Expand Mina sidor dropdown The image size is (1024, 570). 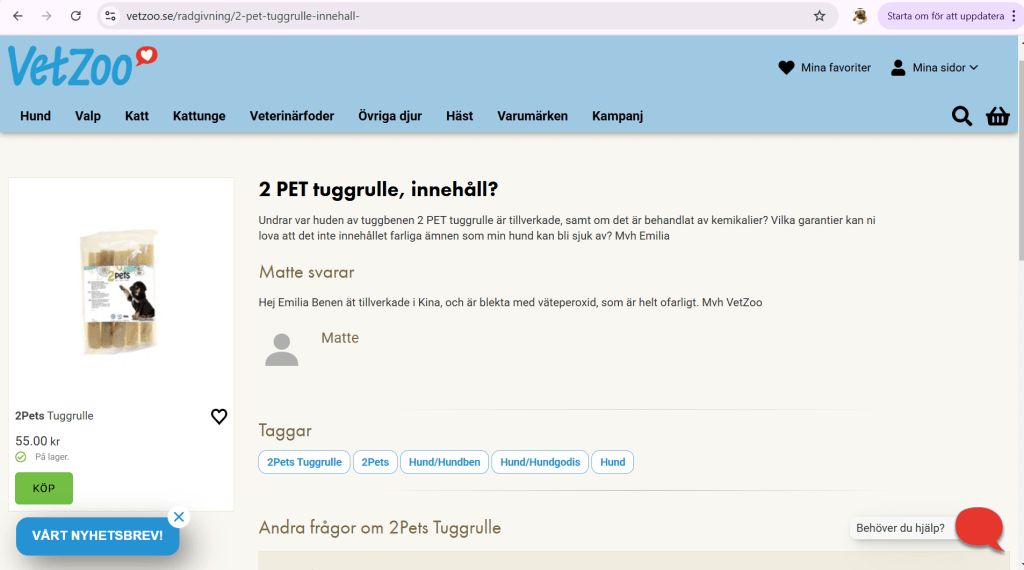pos(934,68)
